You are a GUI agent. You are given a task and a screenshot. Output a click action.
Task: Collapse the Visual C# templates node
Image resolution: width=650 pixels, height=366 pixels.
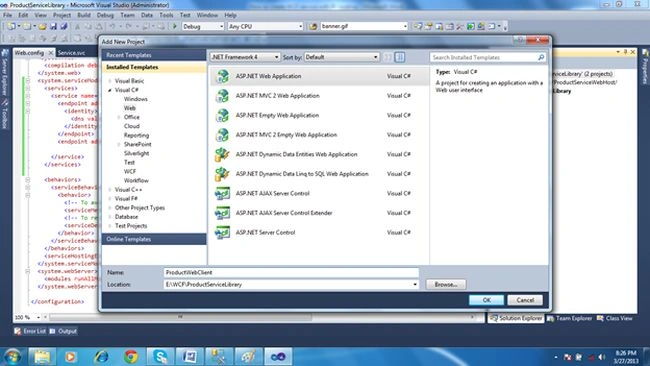coord(110,90)
